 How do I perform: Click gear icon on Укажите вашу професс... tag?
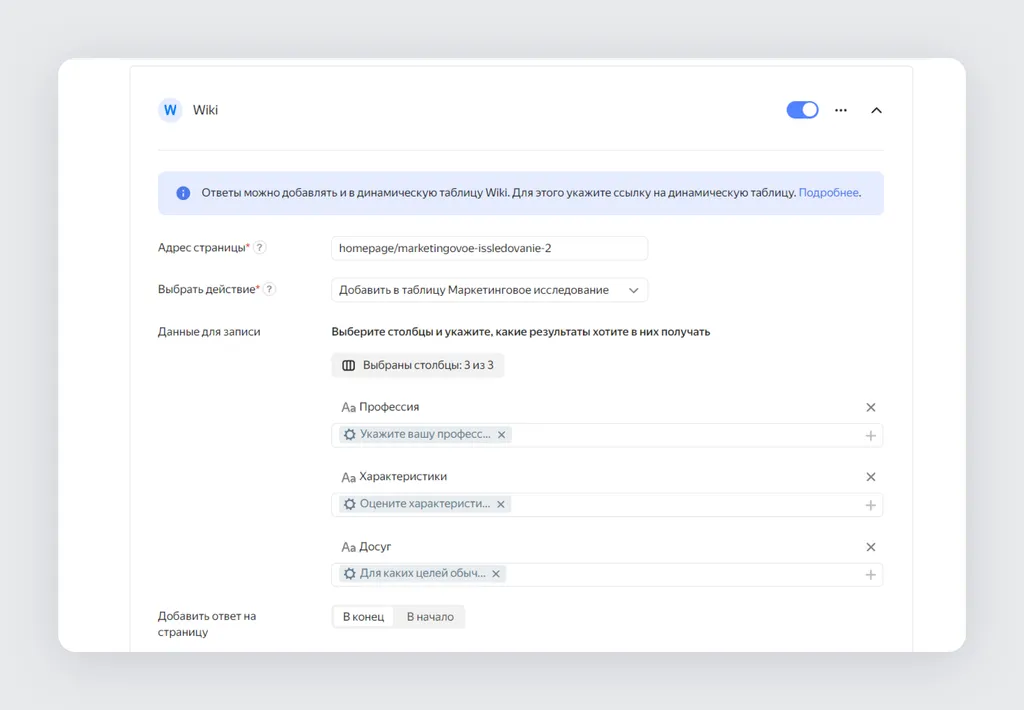click(350, 434)
